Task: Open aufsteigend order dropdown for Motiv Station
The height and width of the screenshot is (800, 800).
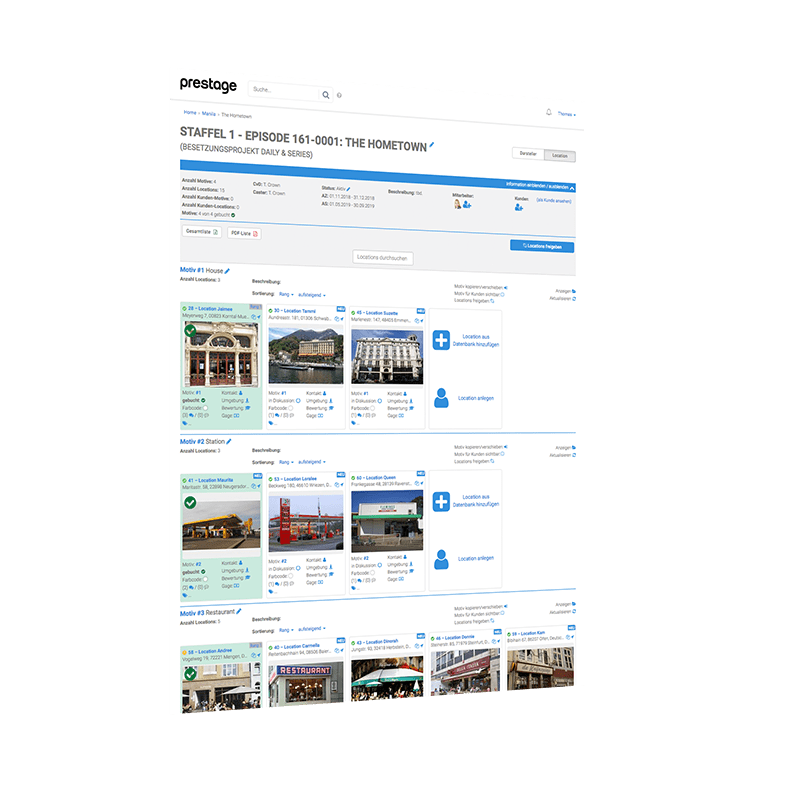Action: (x=311, y=462)
